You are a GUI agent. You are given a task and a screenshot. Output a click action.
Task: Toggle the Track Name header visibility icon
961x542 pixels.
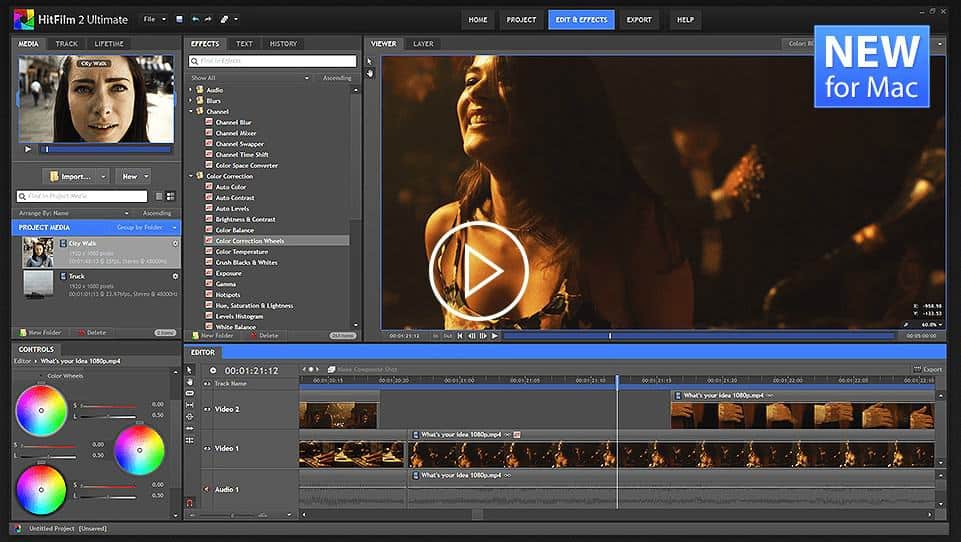(x=207, y=383)
